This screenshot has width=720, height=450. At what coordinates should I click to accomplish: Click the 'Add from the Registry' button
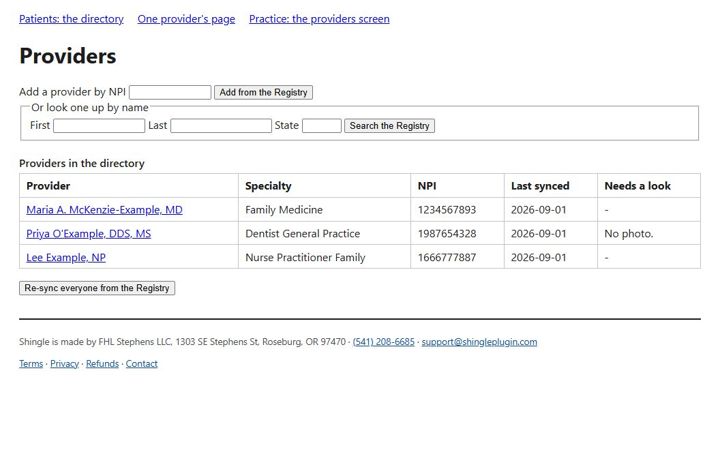(x=263, y=92)
